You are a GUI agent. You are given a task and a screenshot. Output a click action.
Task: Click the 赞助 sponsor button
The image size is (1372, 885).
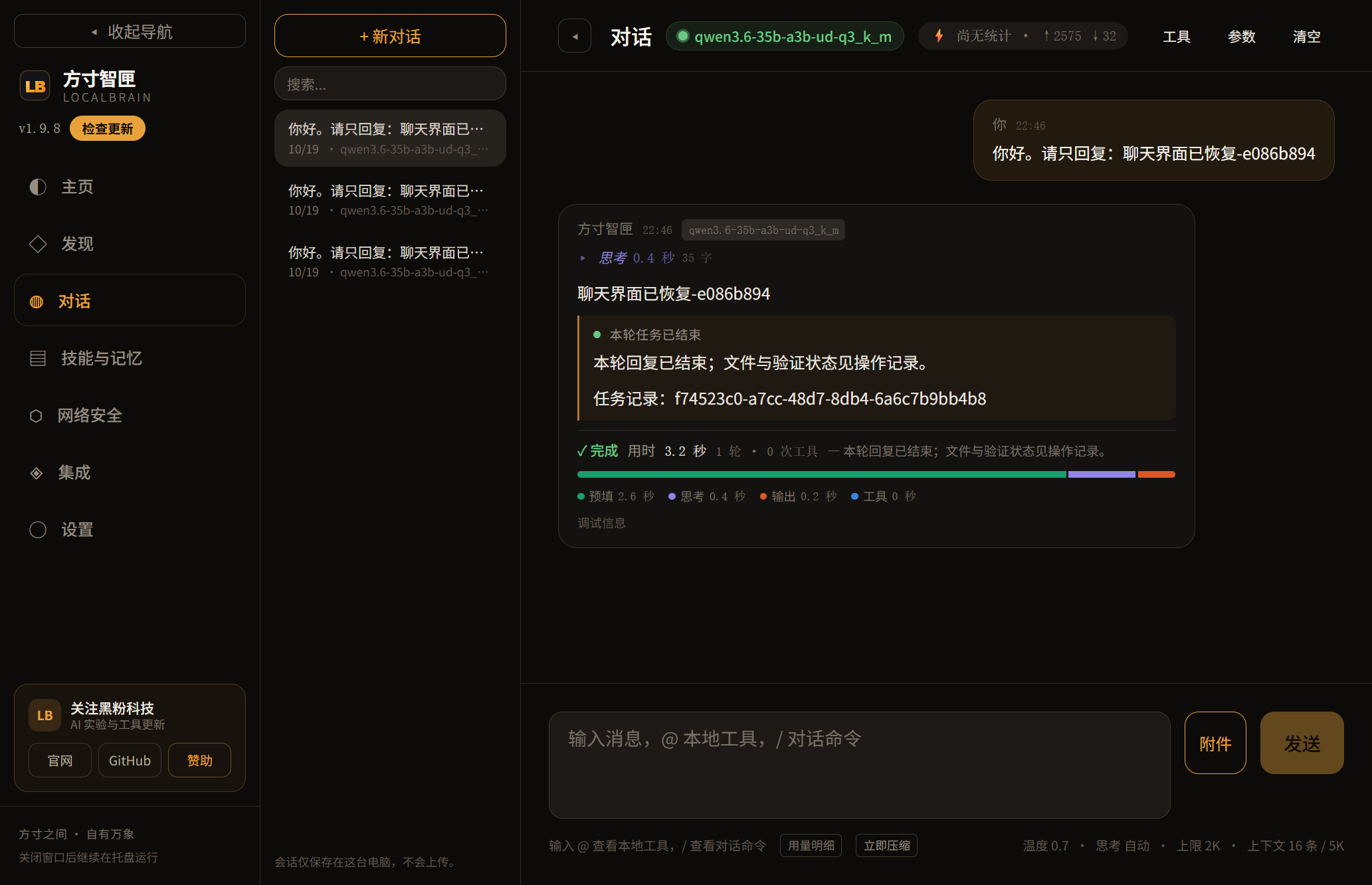[199, 760]
